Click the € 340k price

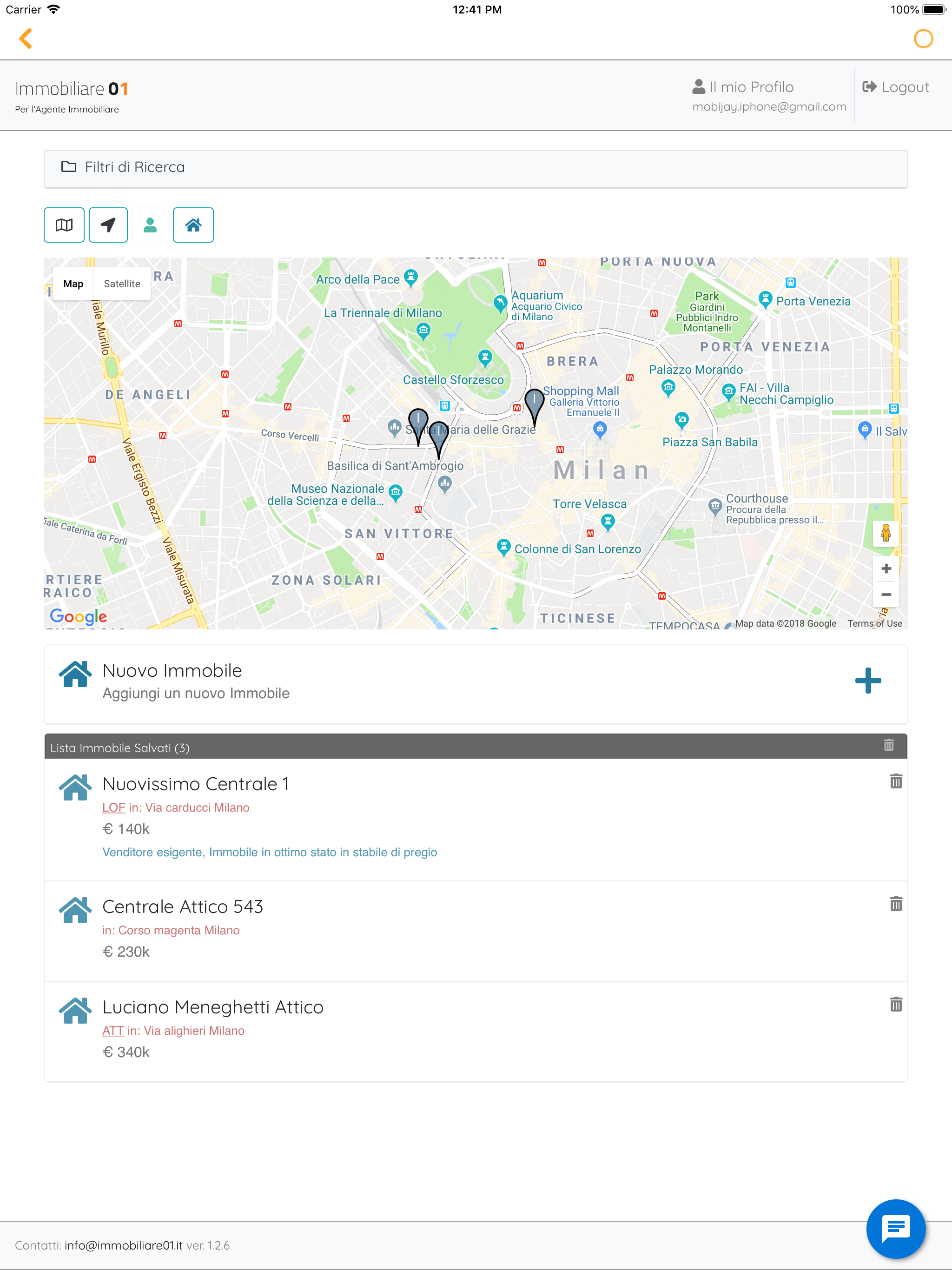click(x=126, y=1052)
